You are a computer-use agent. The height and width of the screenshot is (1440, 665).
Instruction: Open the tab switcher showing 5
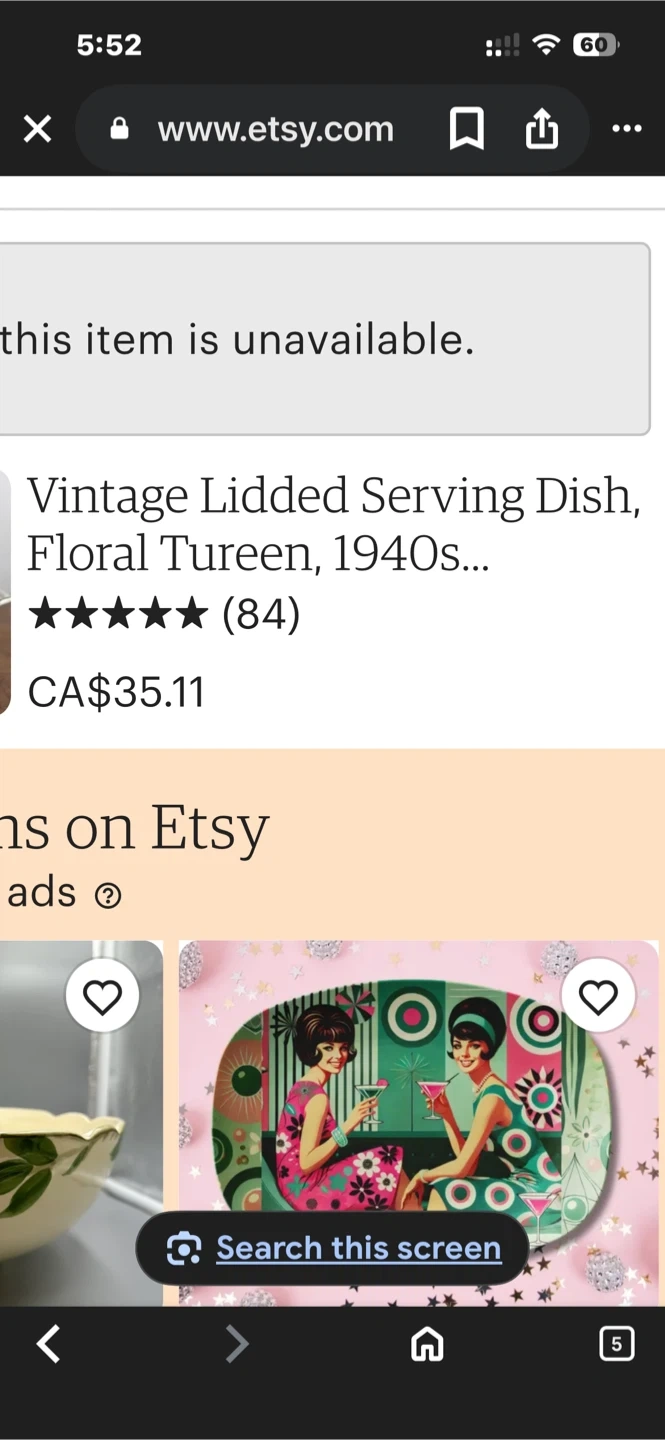coord(616,1344)
